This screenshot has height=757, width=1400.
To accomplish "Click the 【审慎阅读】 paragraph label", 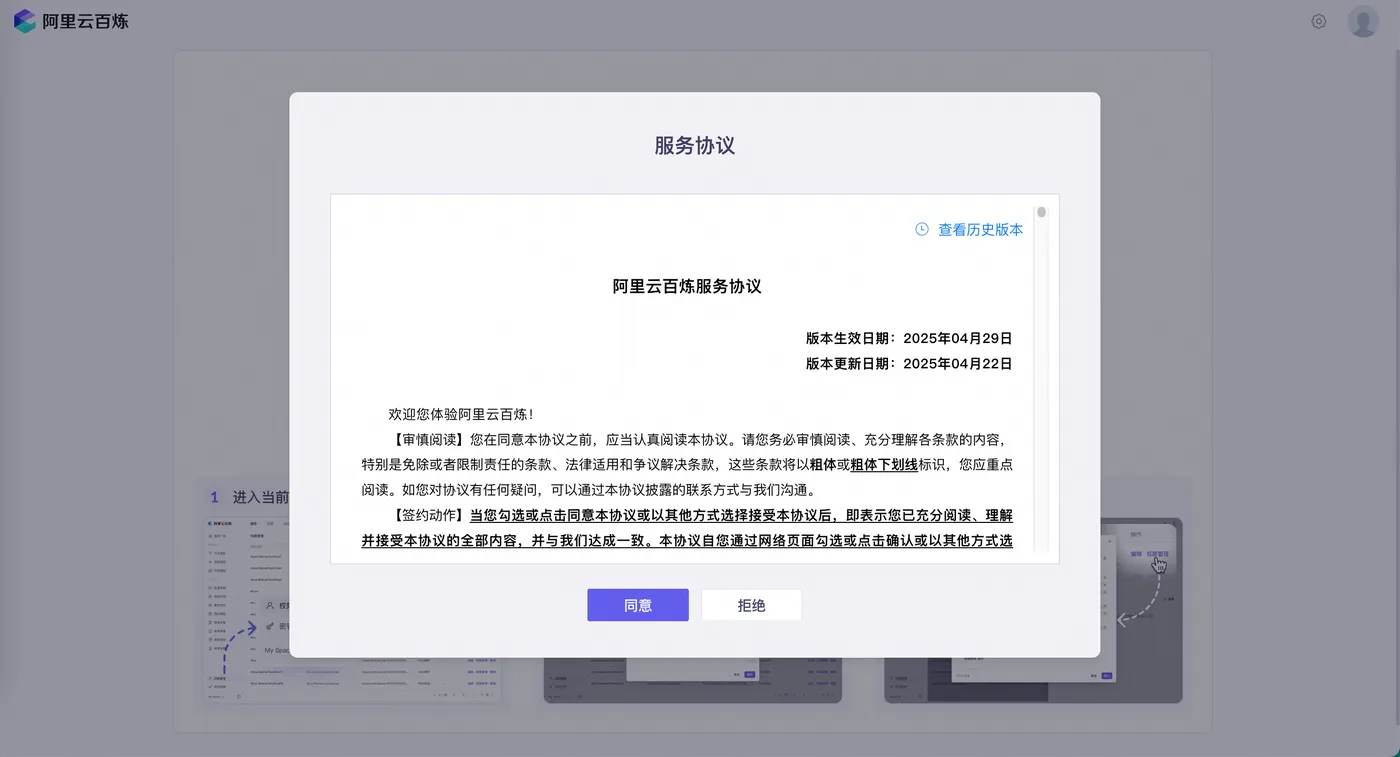I will pos(428,439).
